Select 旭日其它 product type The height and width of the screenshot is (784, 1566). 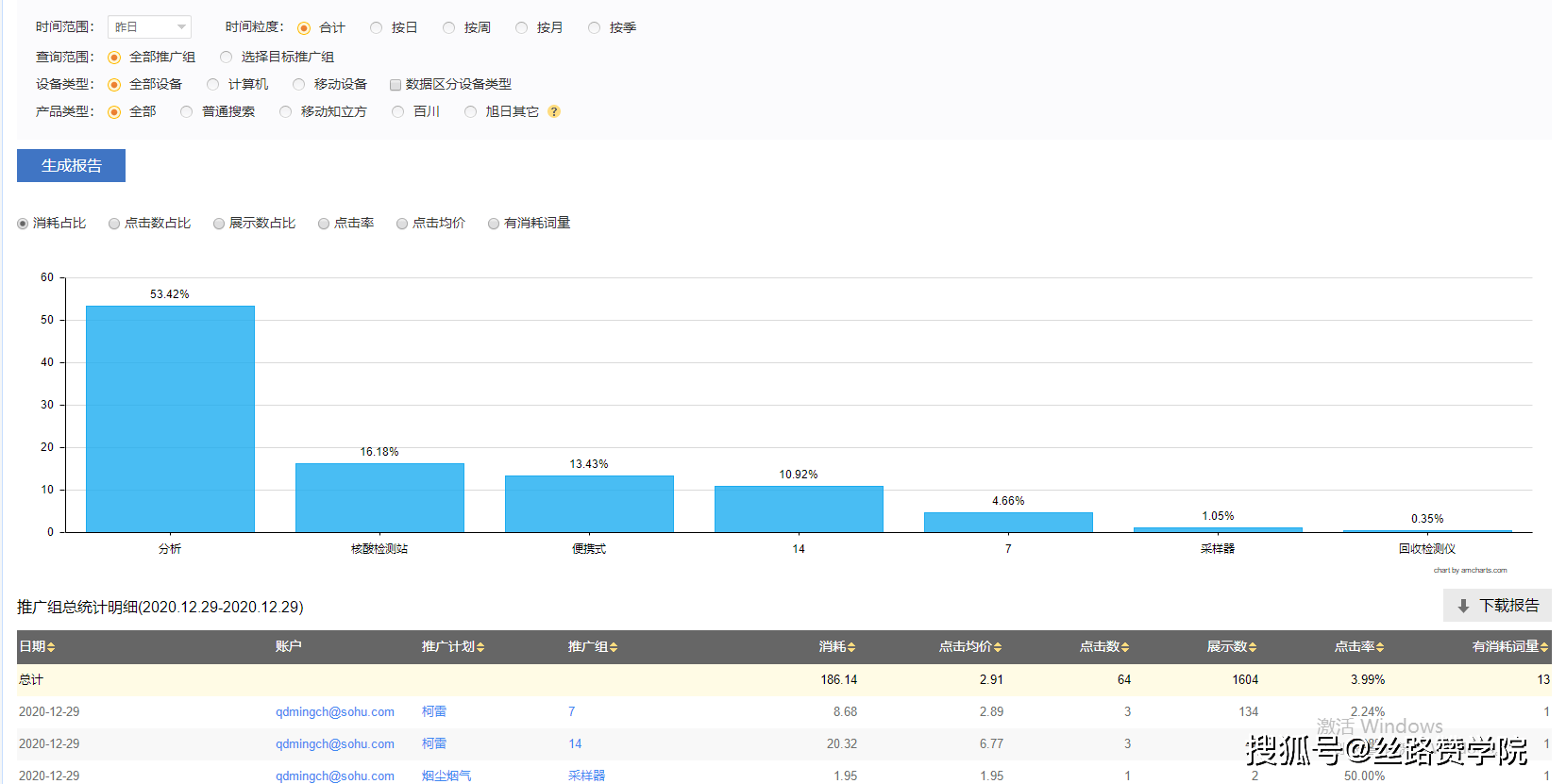[x=470, y=112]
